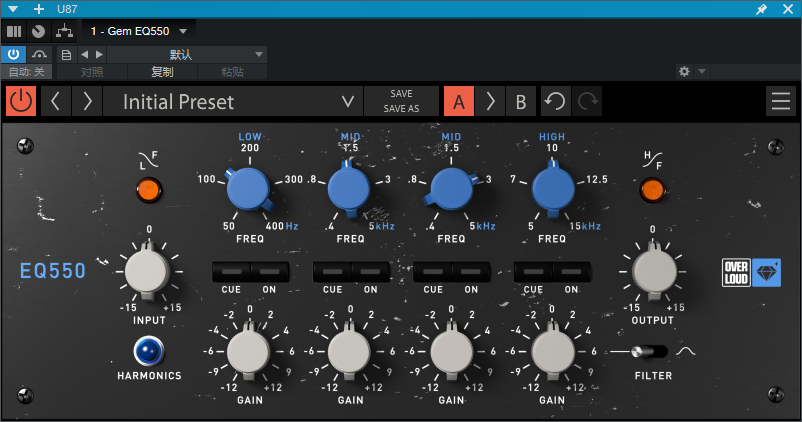Select previous host preset left triangle
Viewport: 802px width, 422px height.
click(84, 54)
